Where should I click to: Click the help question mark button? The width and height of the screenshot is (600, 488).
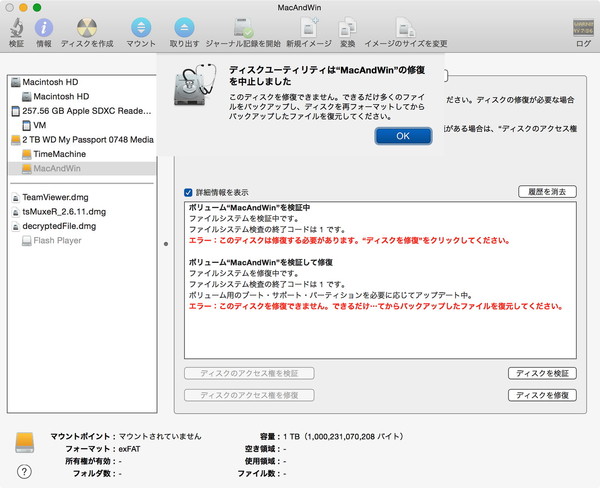click(x=24, y=472)
